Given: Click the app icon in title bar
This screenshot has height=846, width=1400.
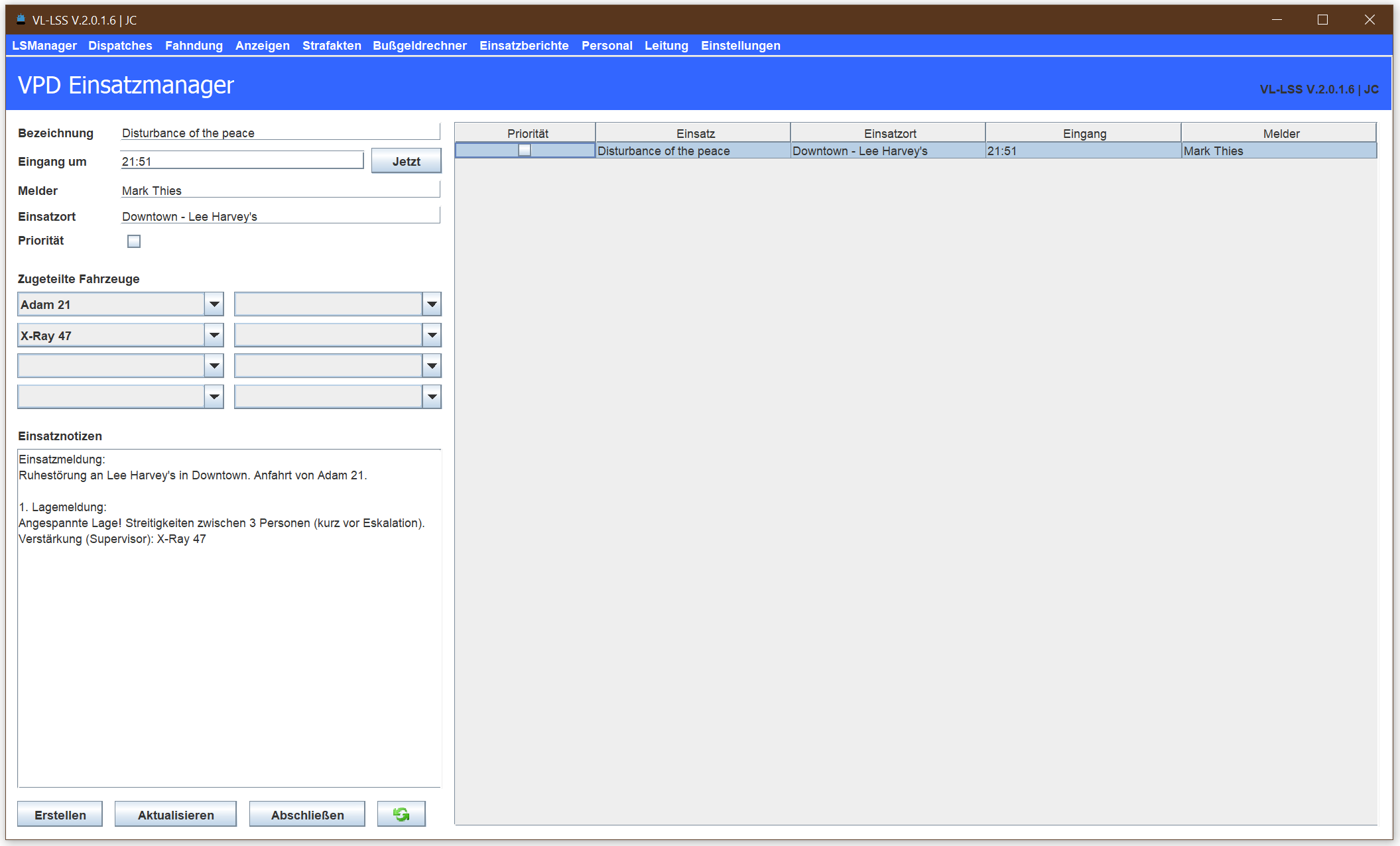Looking at the screenshot, I should coord(21,19).
